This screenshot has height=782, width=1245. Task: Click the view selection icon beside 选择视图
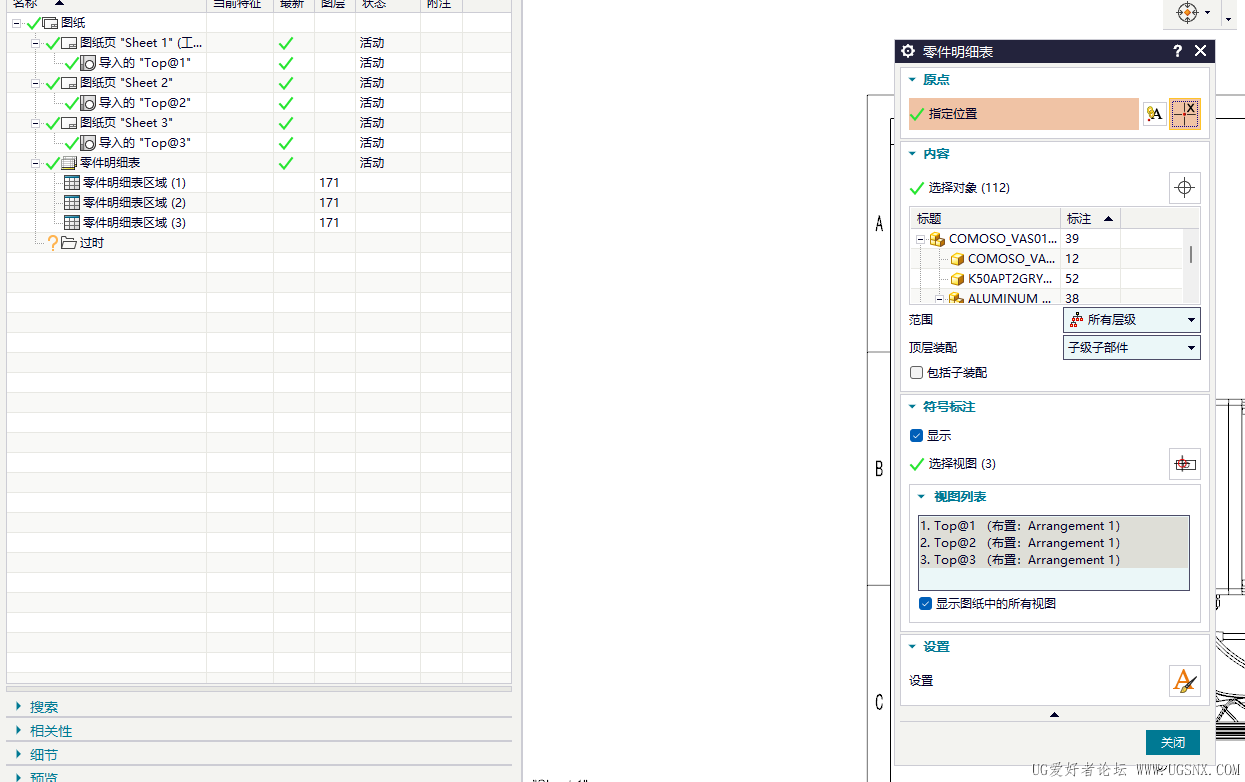point(1184,463)
